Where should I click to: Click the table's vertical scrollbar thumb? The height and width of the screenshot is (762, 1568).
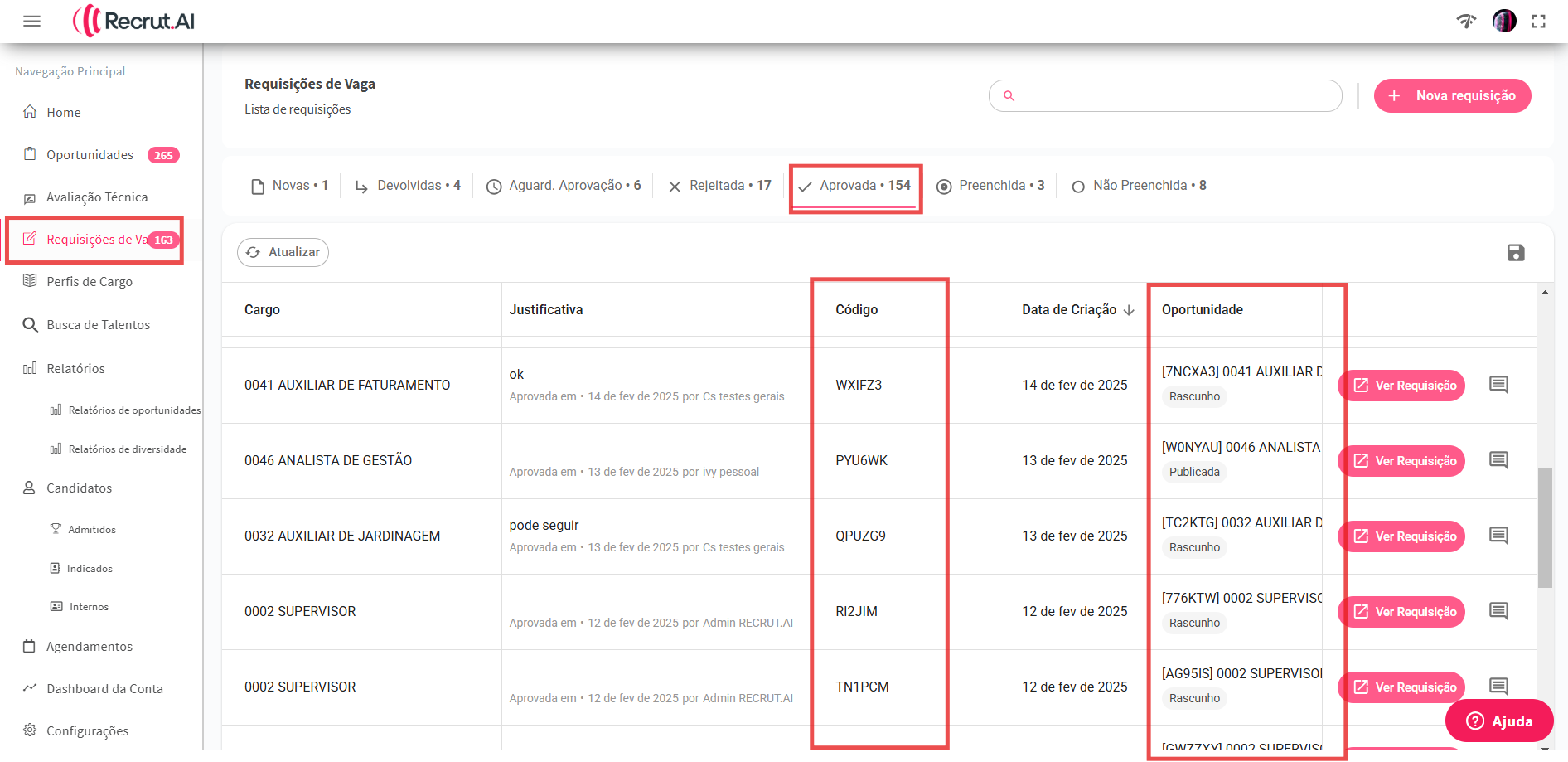coord(1544,527)
